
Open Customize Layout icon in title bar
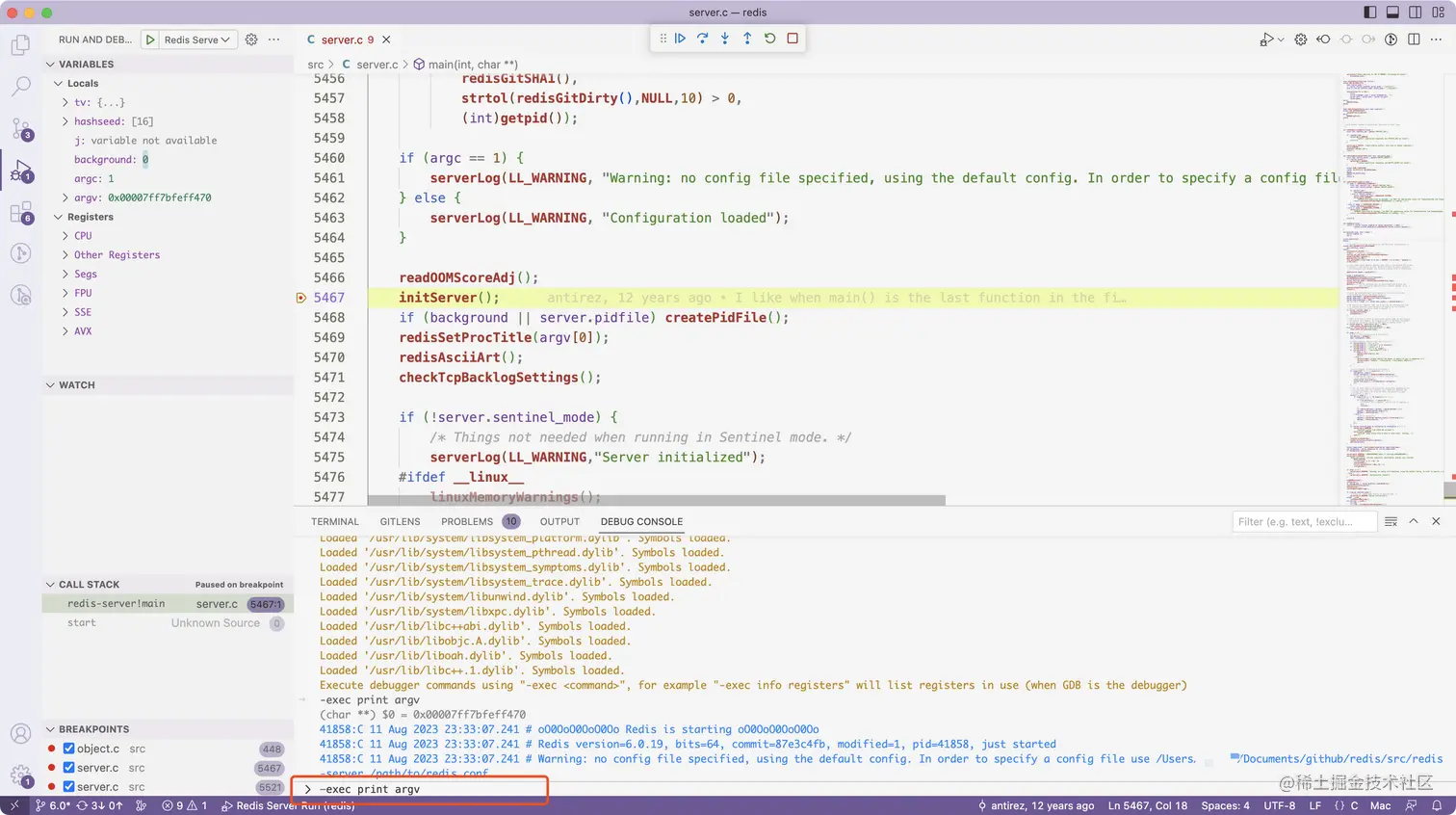click(x=1438, y=13)
